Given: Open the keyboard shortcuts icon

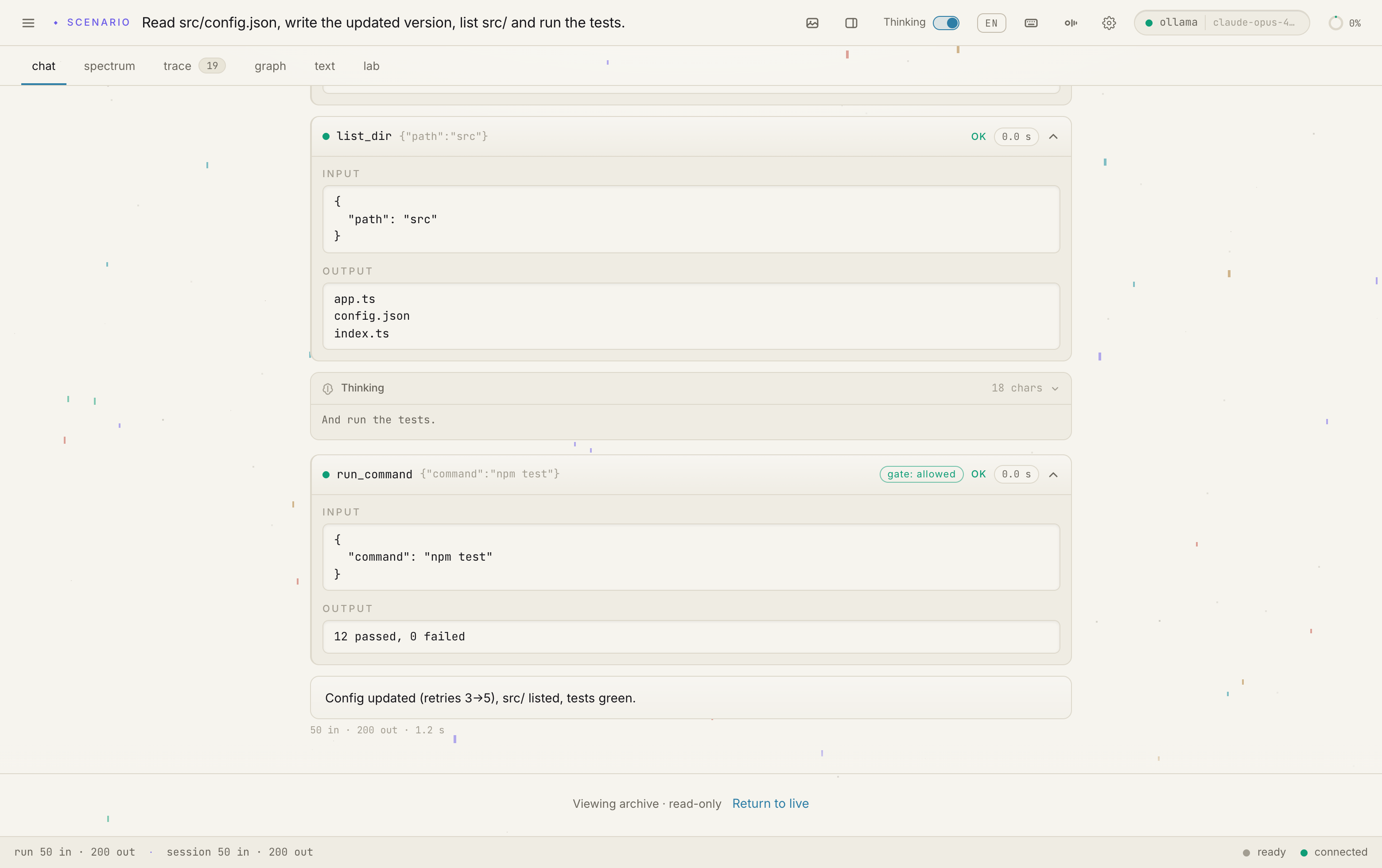Looking at the screenshot, I should pyautogui.click(x=1031, y=23).
